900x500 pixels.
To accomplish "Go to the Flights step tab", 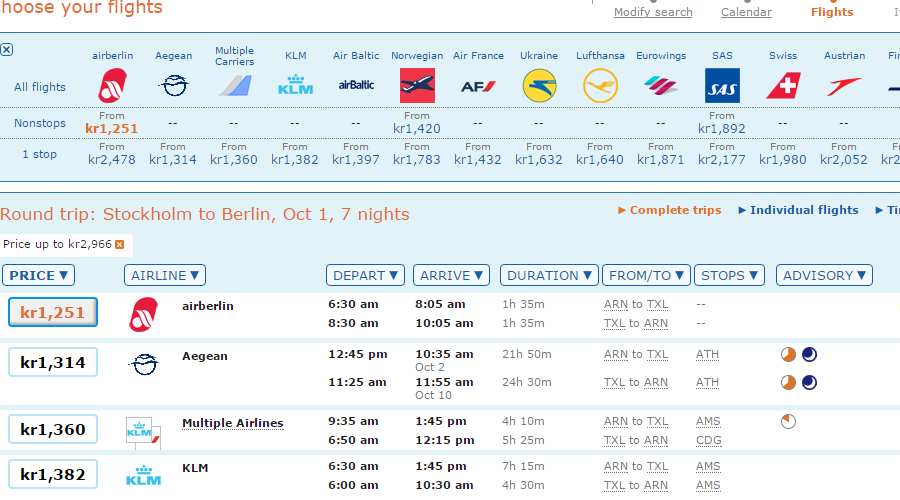I will (x=832, y=12).
